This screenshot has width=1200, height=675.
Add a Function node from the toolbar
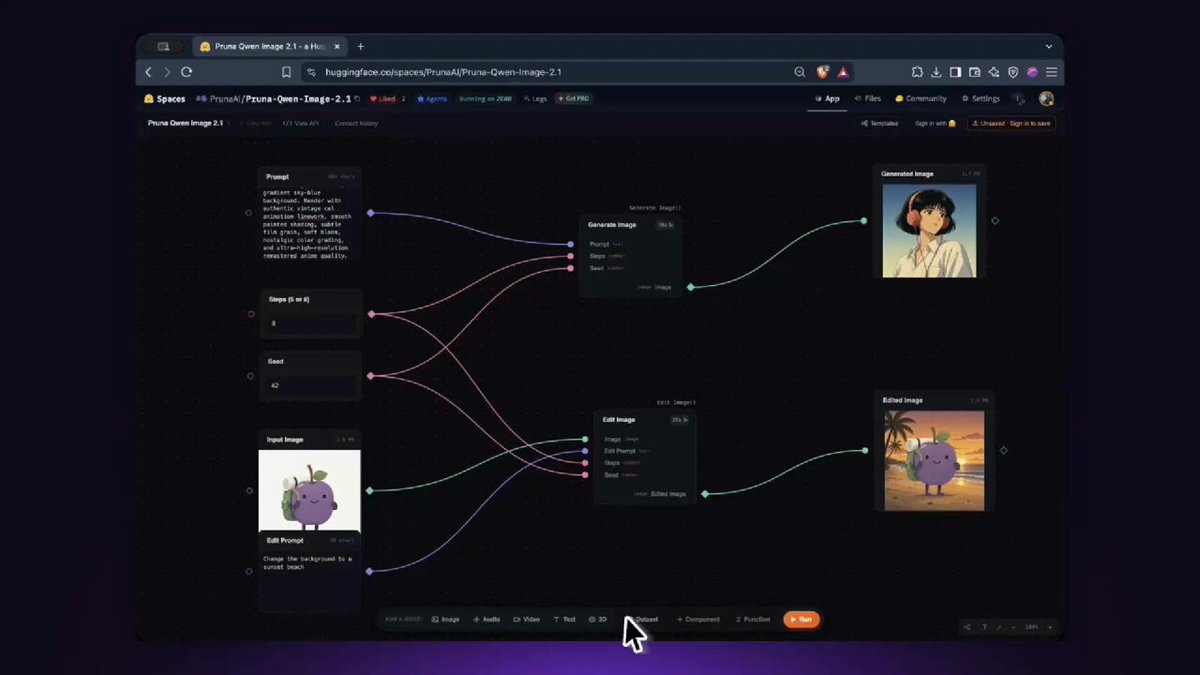tap(753, 620)
